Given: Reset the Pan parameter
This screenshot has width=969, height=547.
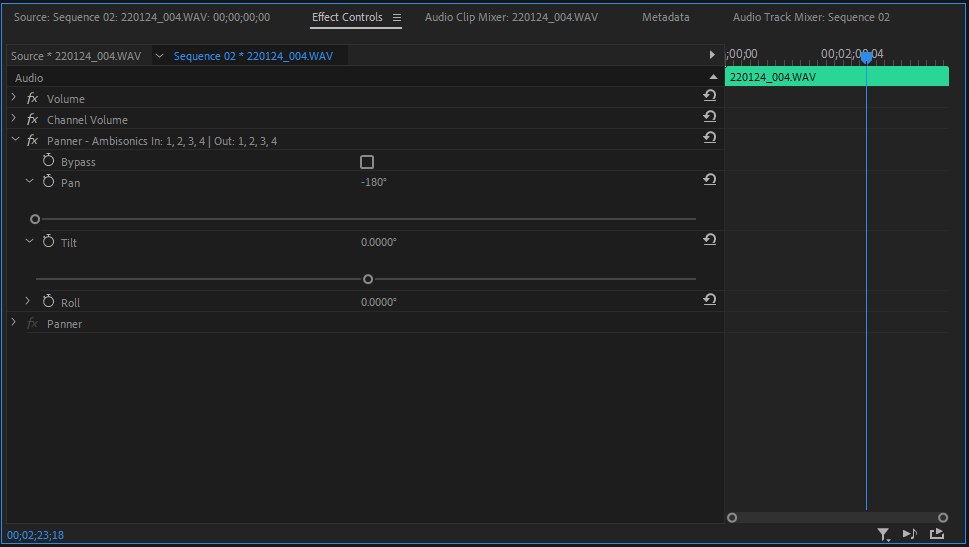Looking at the screenshot, I should coord(709,179).
